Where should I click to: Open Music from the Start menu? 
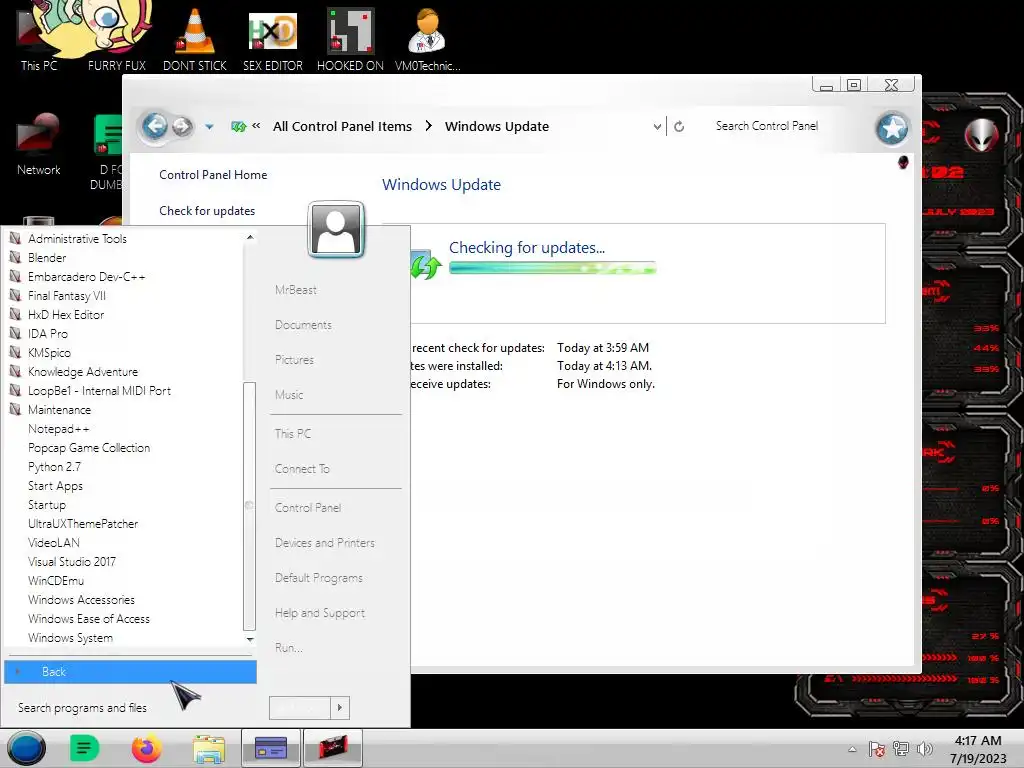(x=289, y=395)
